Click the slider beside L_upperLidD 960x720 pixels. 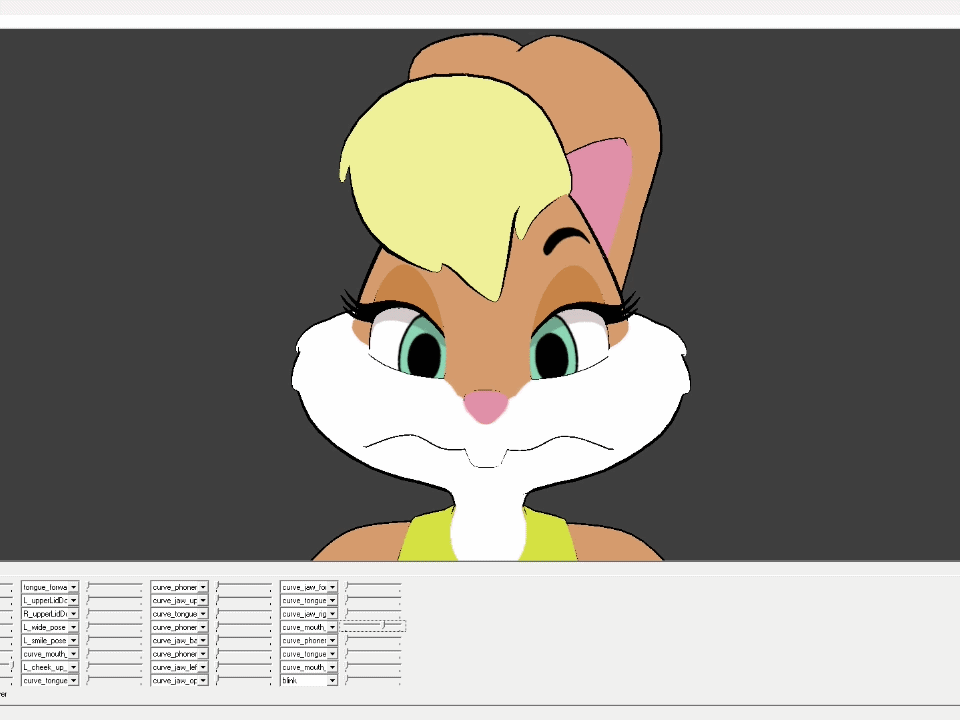[114, 600]
